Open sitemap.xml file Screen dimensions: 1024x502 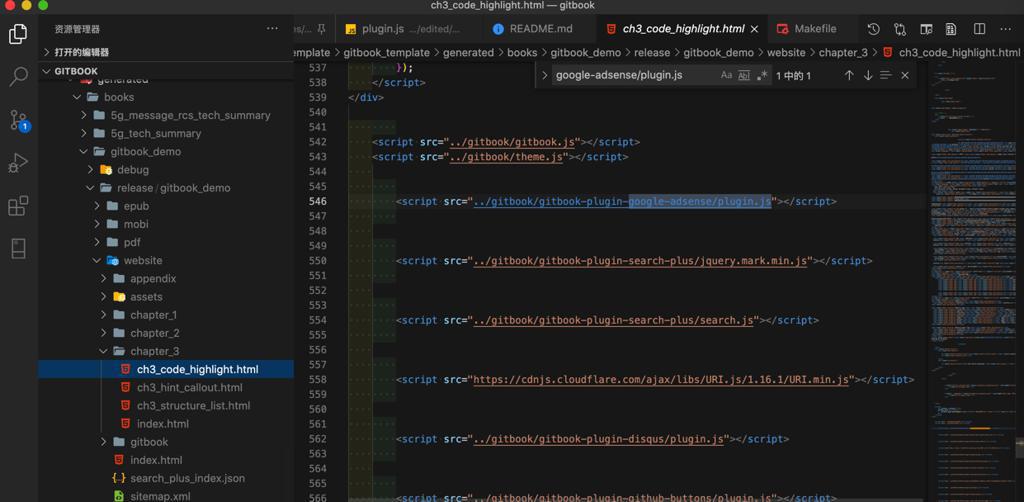click(166, 496)
